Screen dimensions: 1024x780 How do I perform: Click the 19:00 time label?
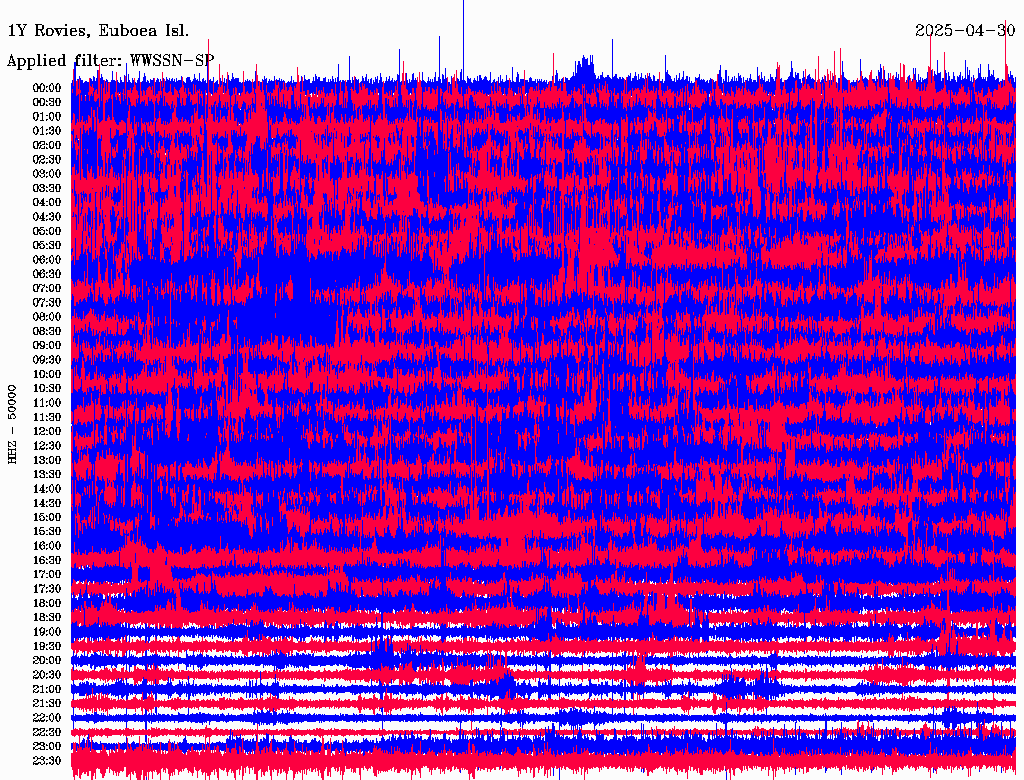point(46,632)
